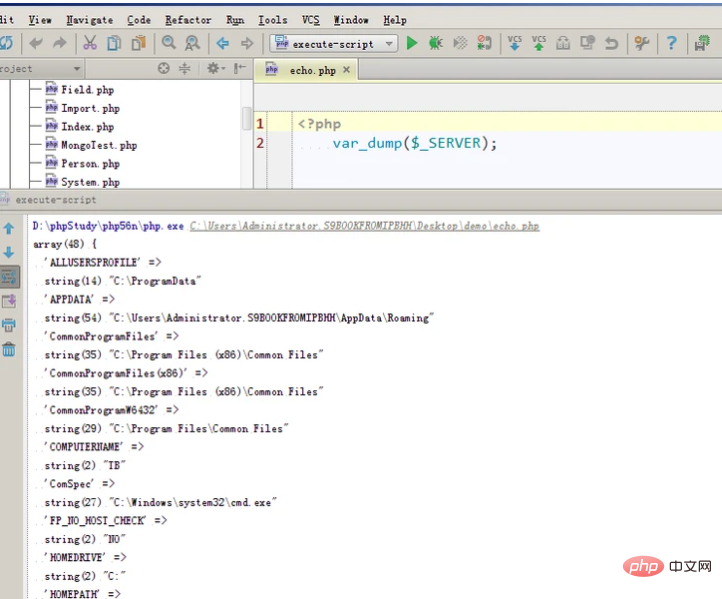
Task: Start debugging with the bug icon
Action: point(435,43)
